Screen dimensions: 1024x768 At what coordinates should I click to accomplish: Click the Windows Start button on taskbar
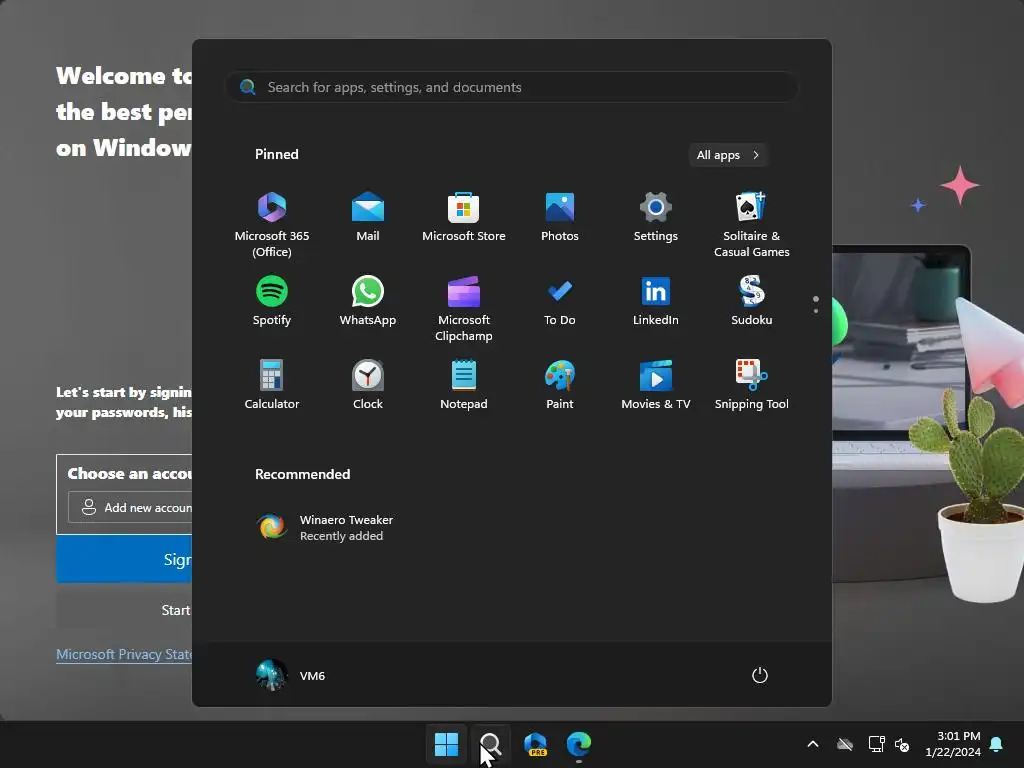[447, 744]
